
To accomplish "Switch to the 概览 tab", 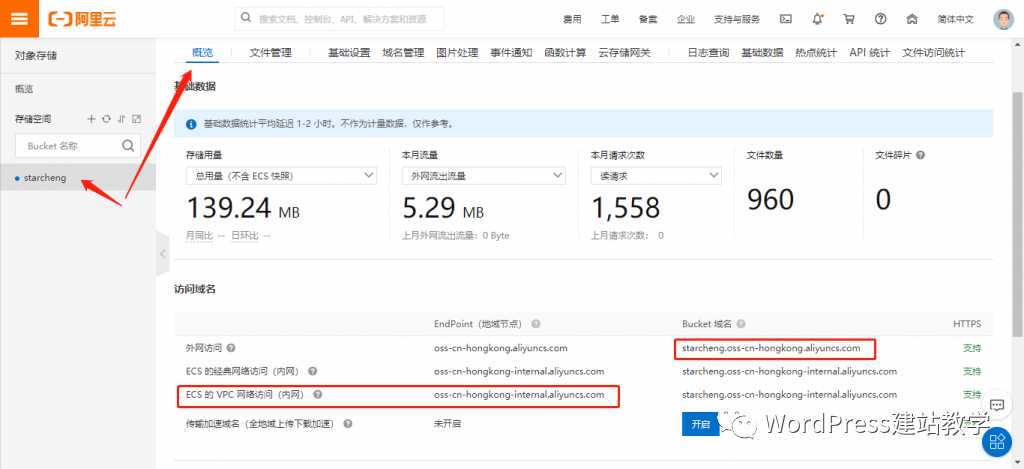I will pyautogui.click(x=202, y=53).
